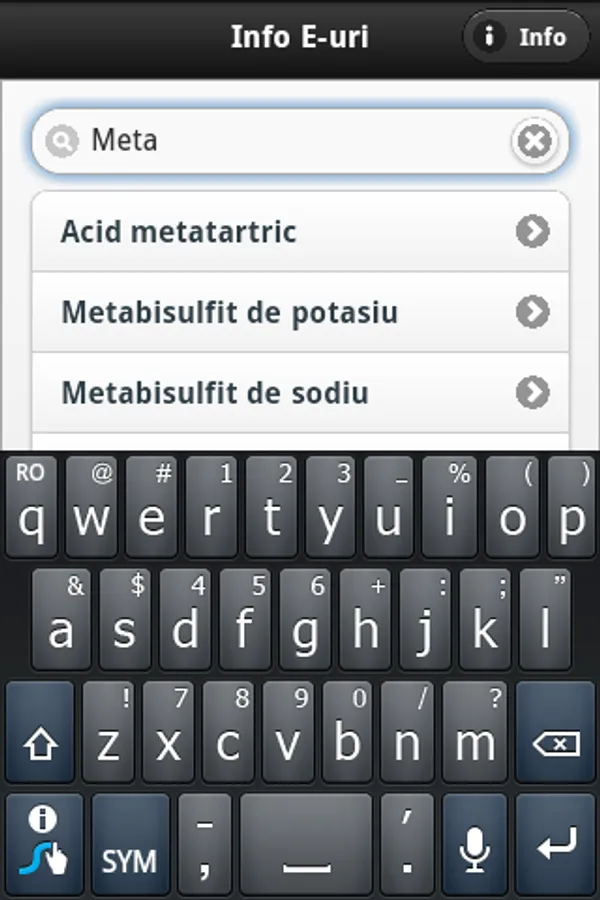
Task: Expand the Metabisulfit de sodiu chevron
Action: coord(532,392)
